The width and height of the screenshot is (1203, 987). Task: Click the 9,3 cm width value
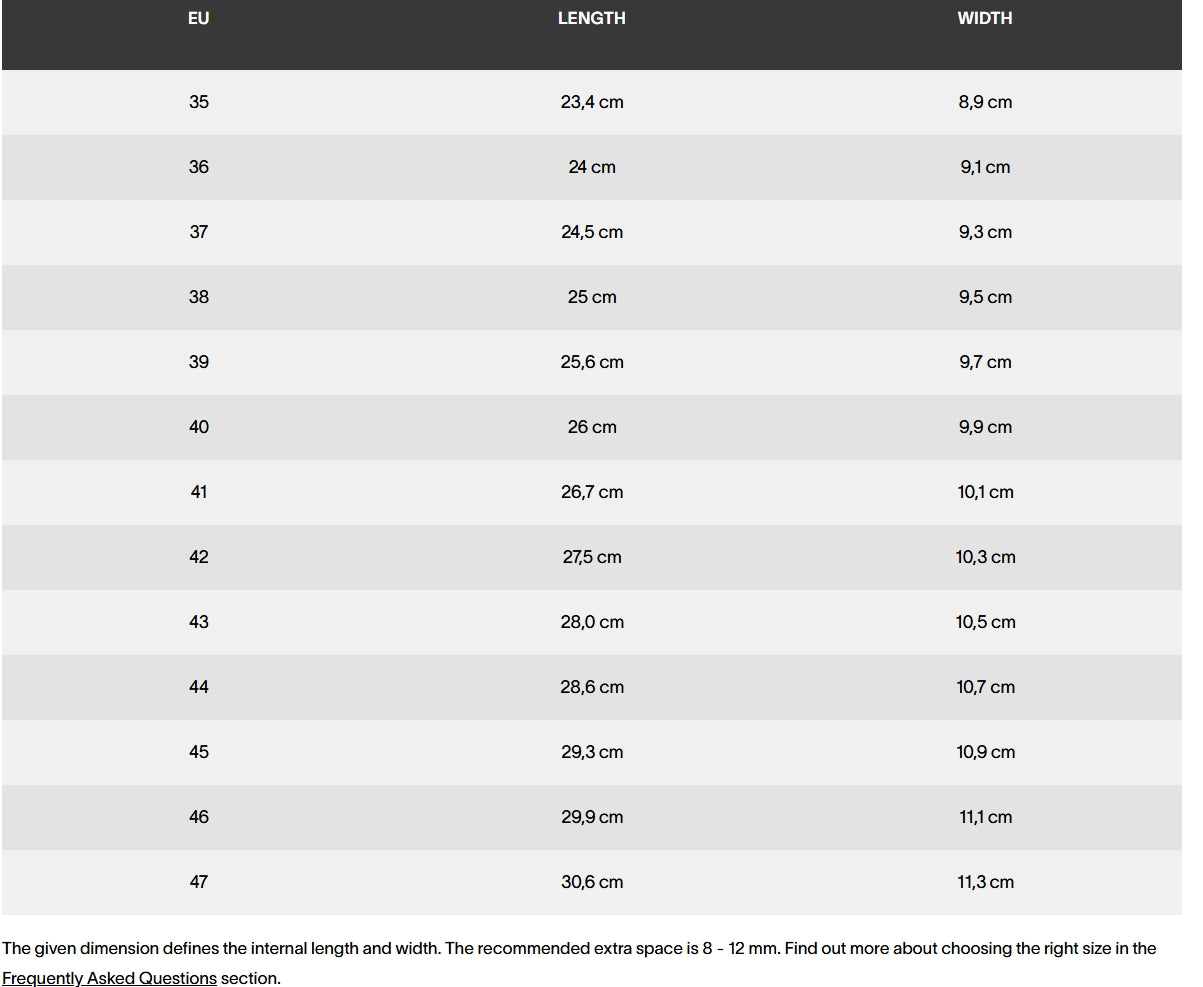point(985,232)
